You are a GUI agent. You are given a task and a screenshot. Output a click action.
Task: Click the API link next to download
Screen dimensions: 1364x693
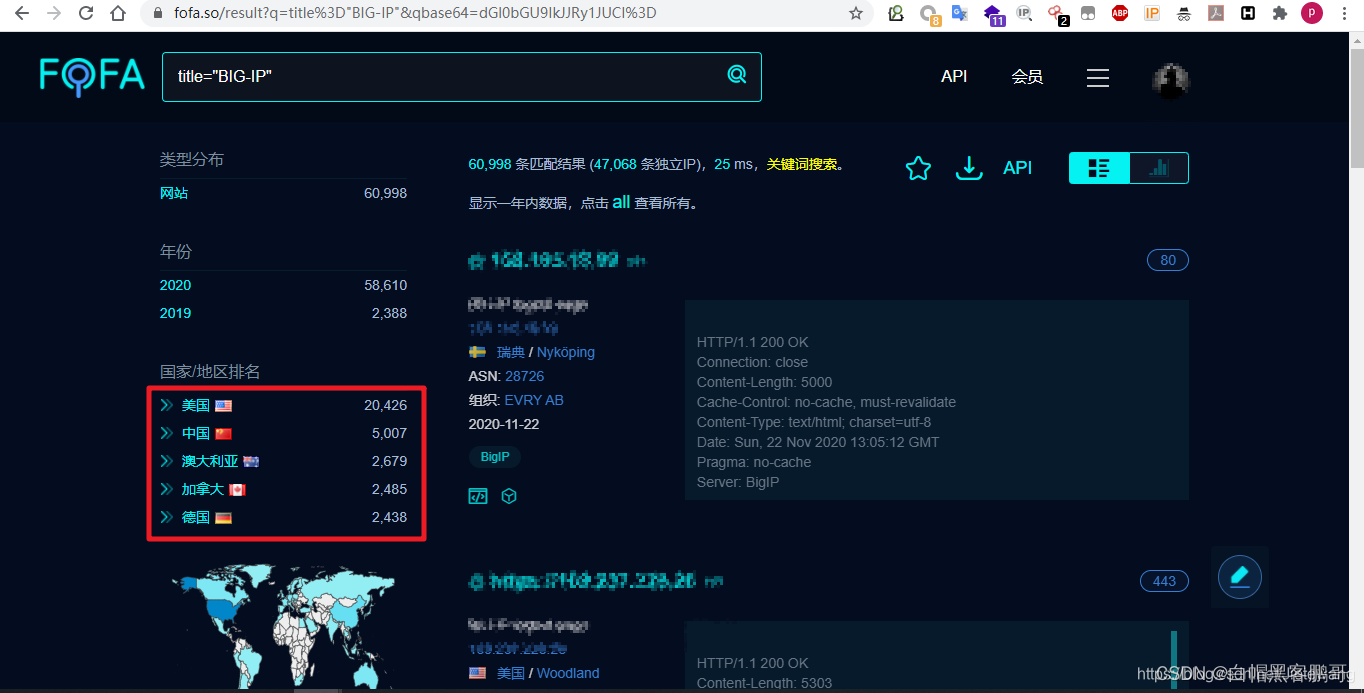tap(1017, 168)
